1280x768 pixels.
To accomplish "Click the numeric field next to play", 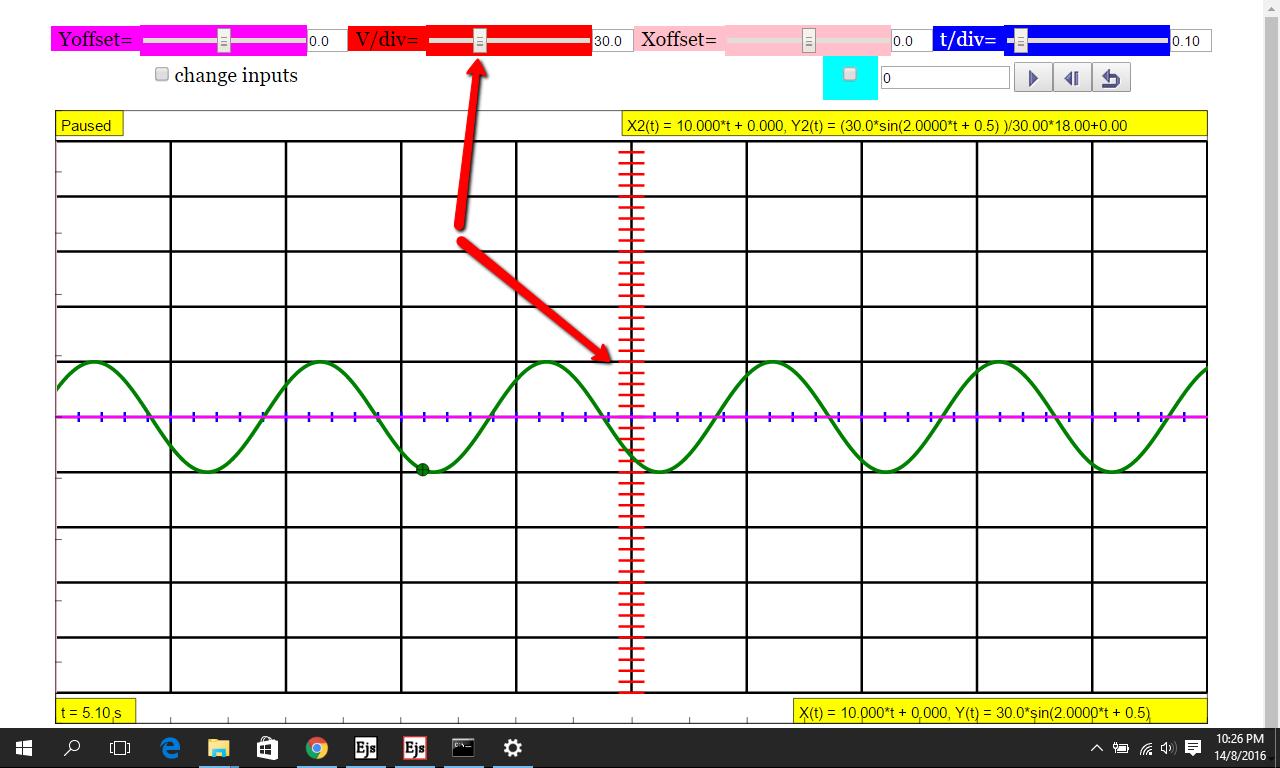I will [x=945, y=78].
